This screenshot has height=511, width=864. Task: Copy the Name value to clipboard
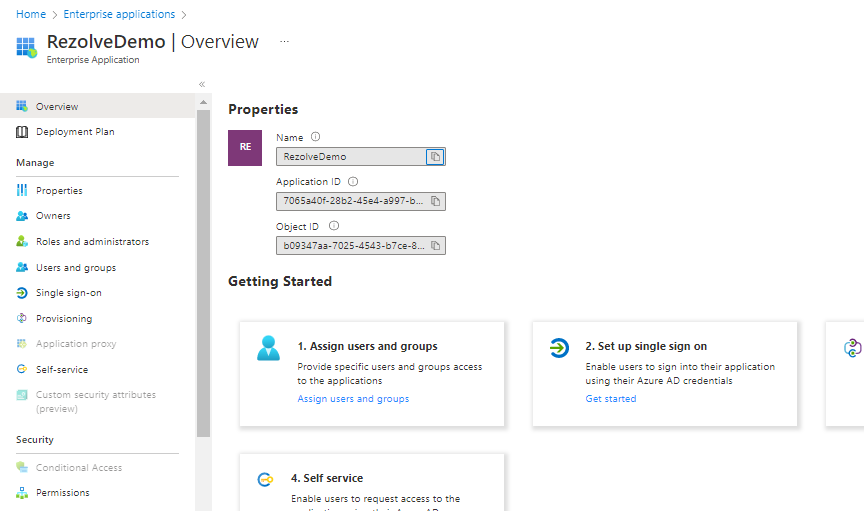click(x=435, y=157)
